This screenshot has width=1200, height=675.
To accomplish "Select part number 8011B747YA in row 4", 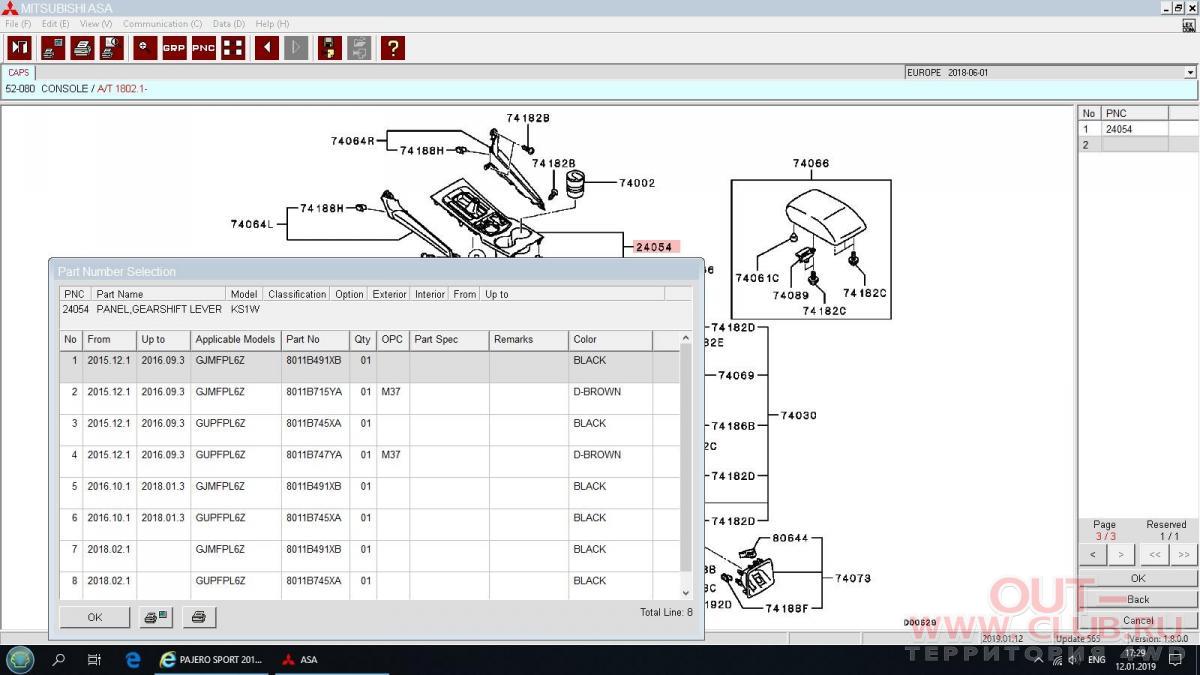I will (x=314, y=455).
